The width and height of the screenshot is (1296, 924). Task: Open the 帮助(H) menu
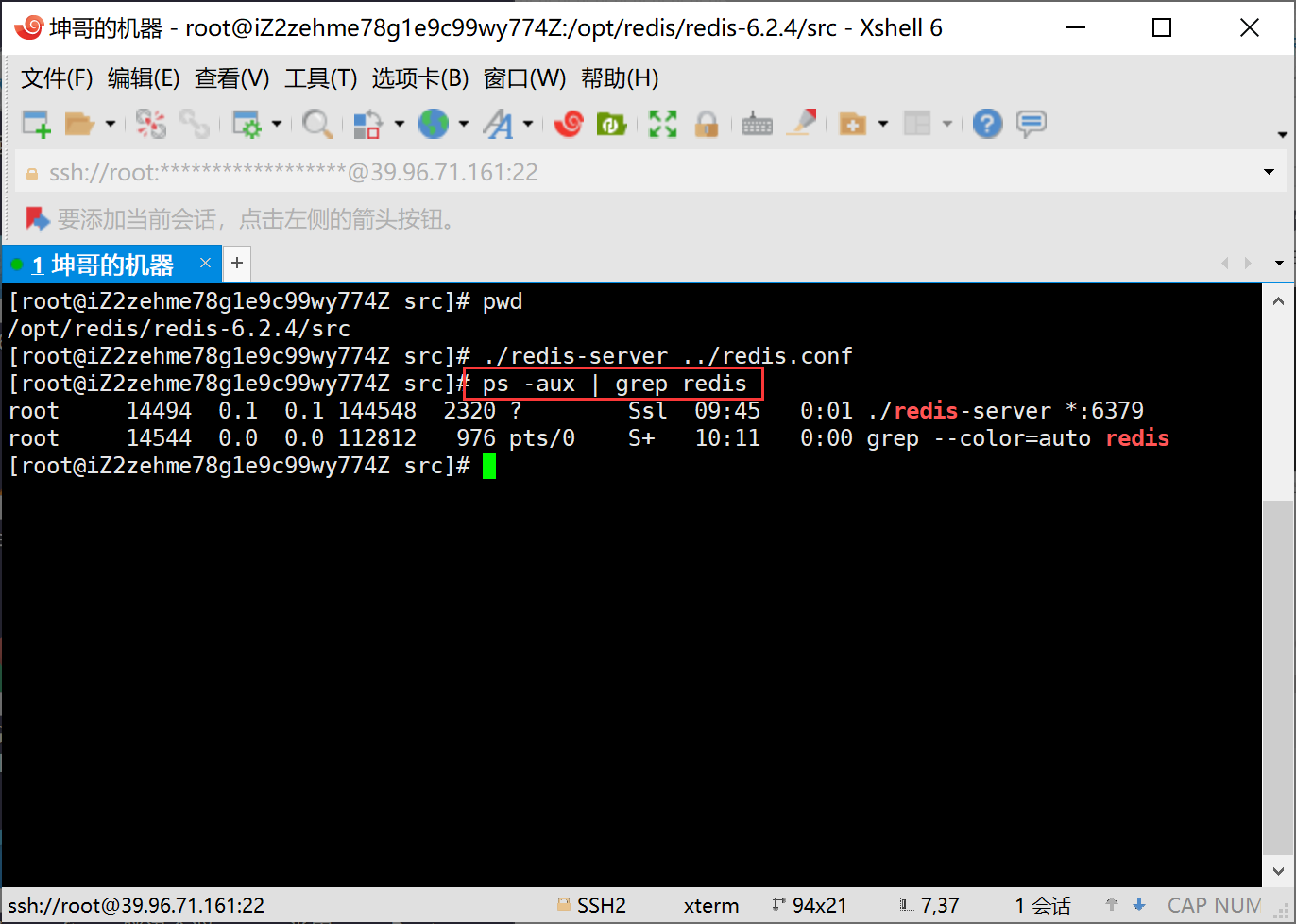click(620, 78)
